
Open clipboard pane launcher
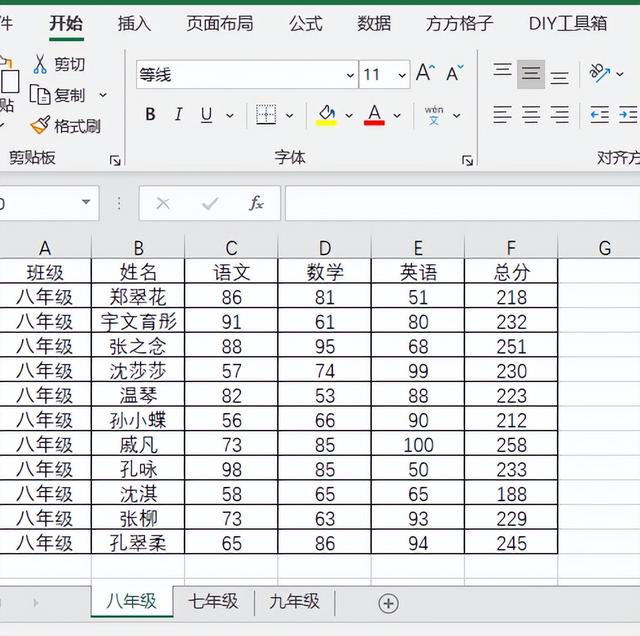tap(115, 161)
